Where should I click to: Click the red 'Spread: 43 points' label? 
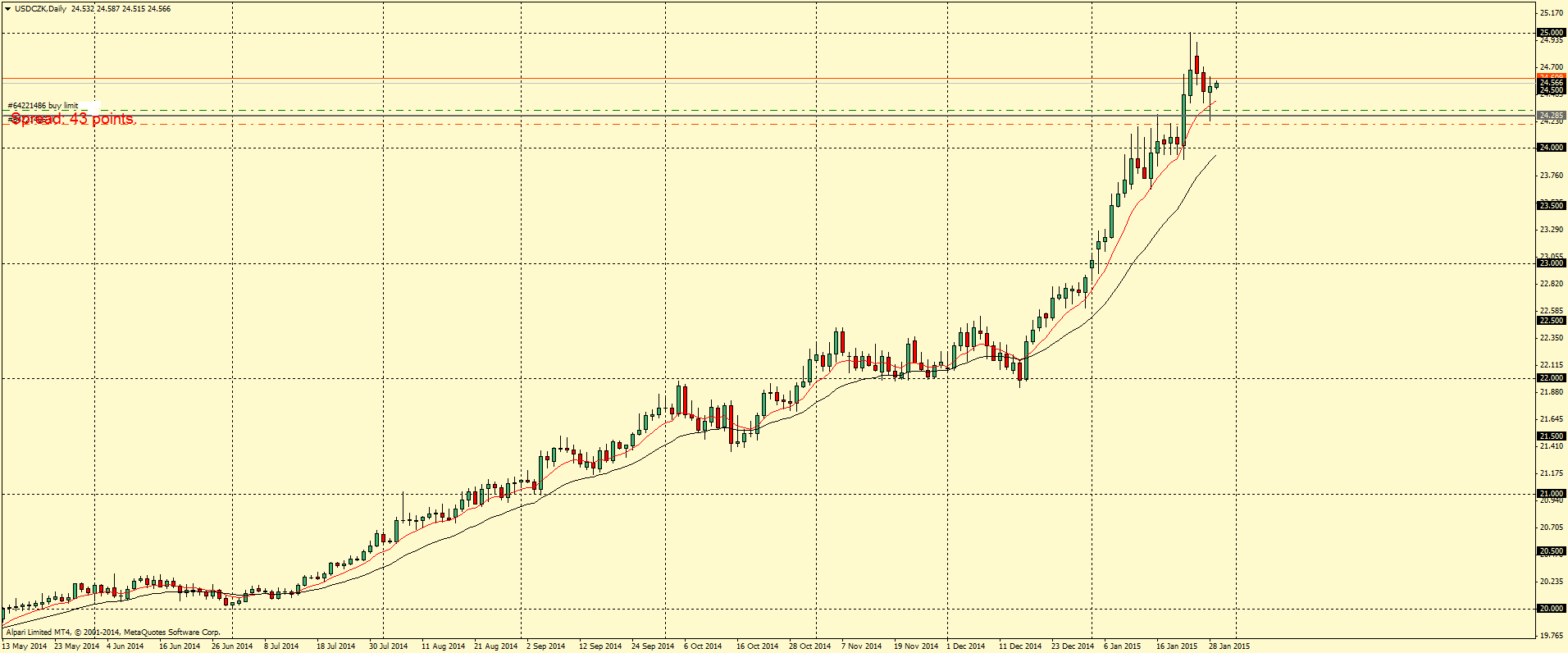pyautogui.click(x=72, y=119)
